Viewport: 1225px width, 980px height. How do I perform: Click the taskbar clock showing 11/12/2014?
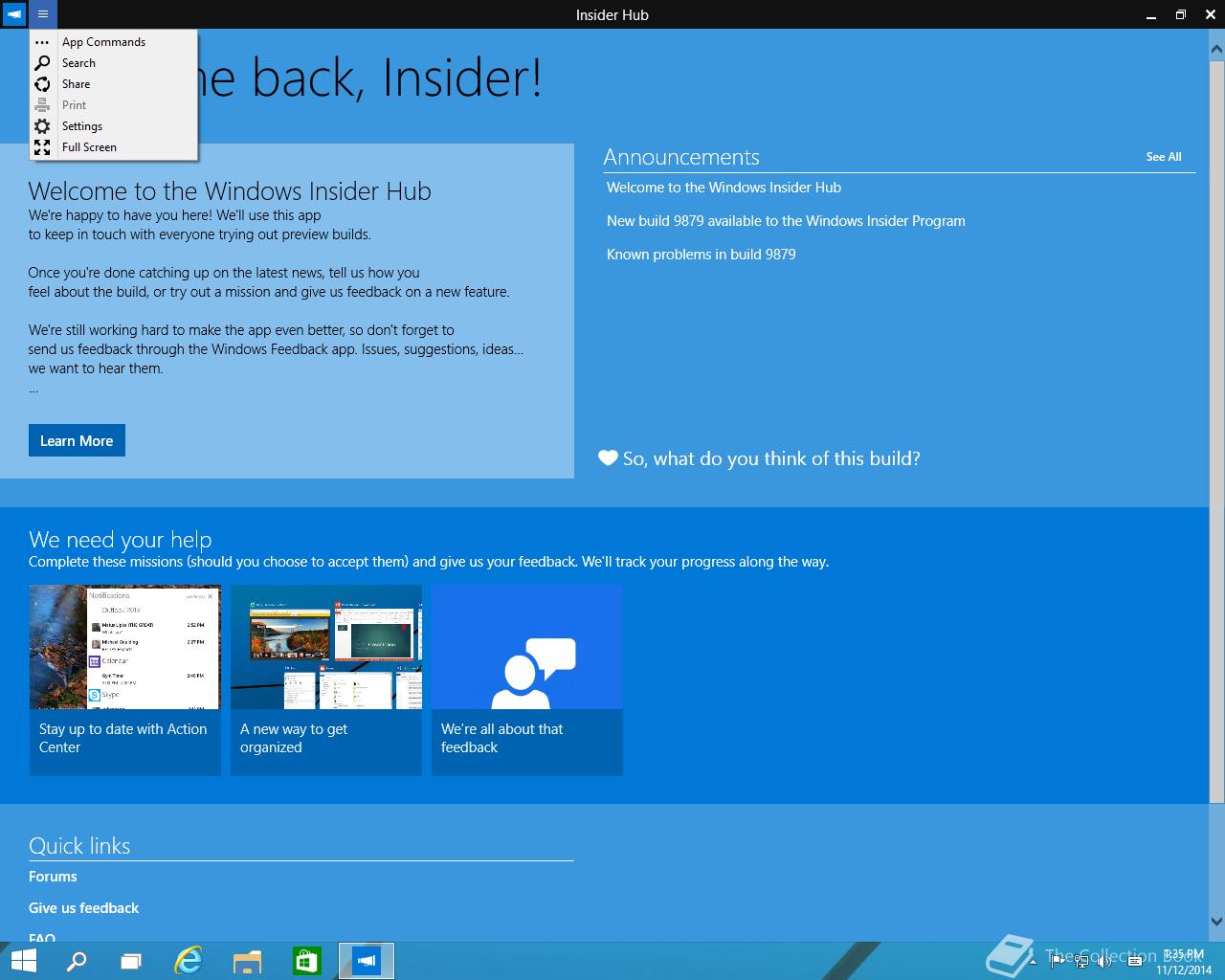(1183, 962)
